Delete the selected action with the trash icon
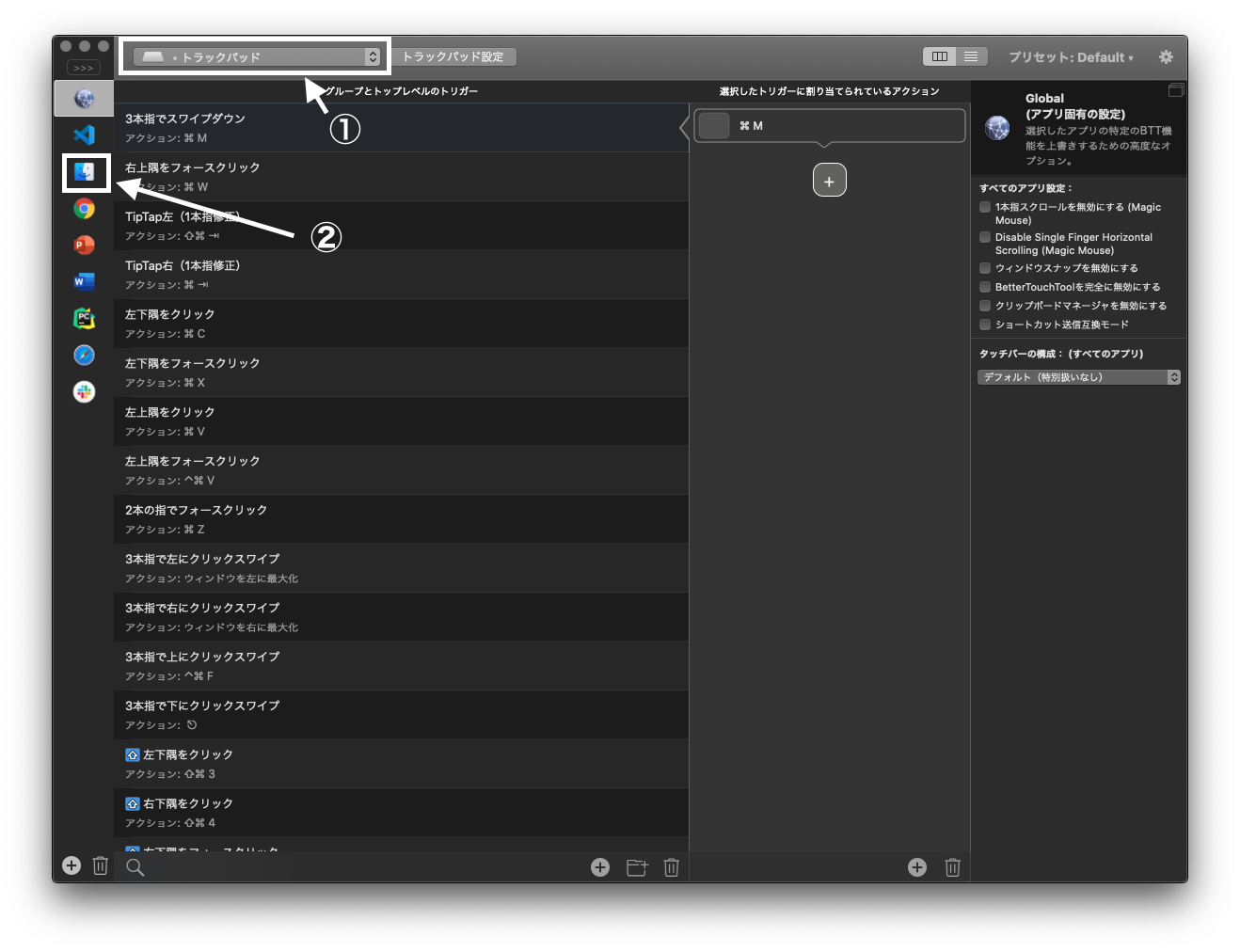1240x952 pixels. coord(952,867)
